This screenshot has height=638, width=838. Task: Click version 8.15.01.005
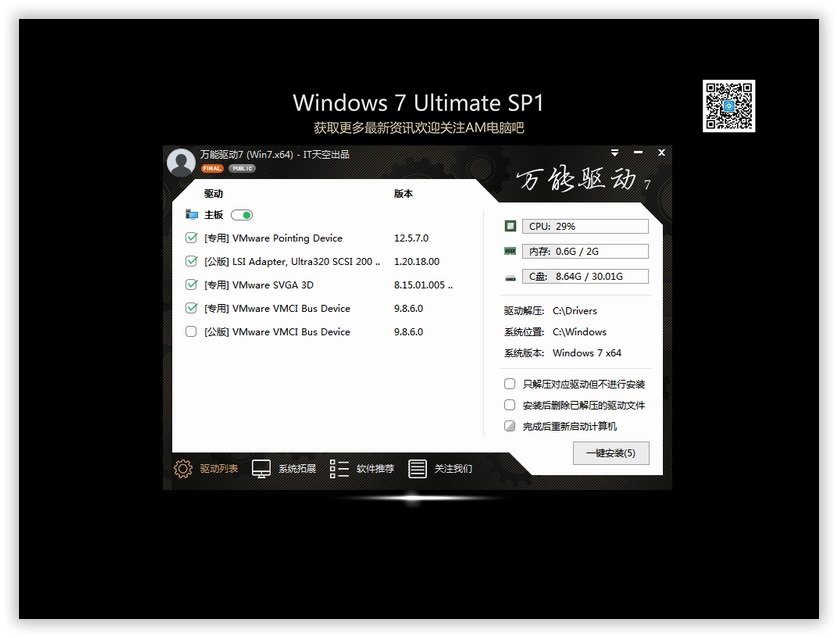(x=423, y=285)
